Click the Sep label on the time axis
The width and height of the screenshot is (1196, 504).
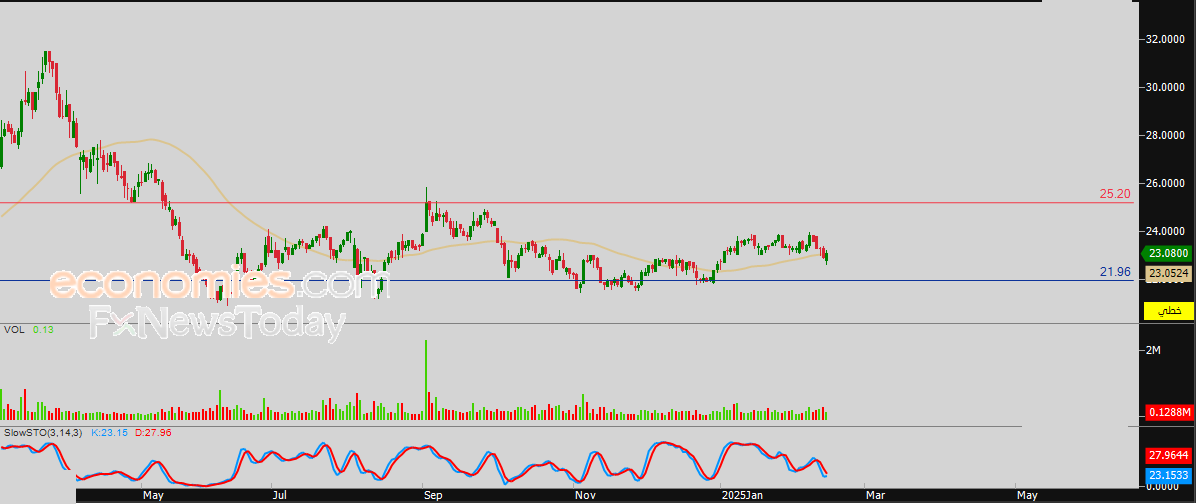click(432, 496)
